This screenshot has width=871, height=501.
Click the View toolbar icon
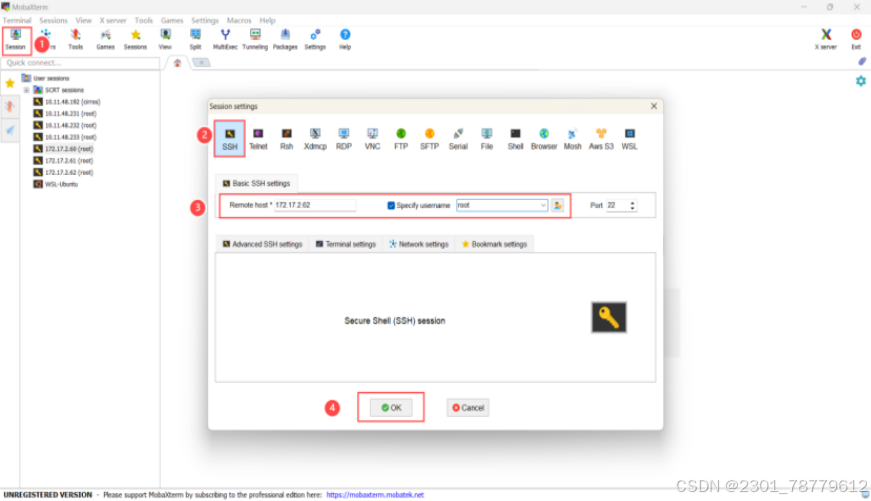tap(166, 40)
